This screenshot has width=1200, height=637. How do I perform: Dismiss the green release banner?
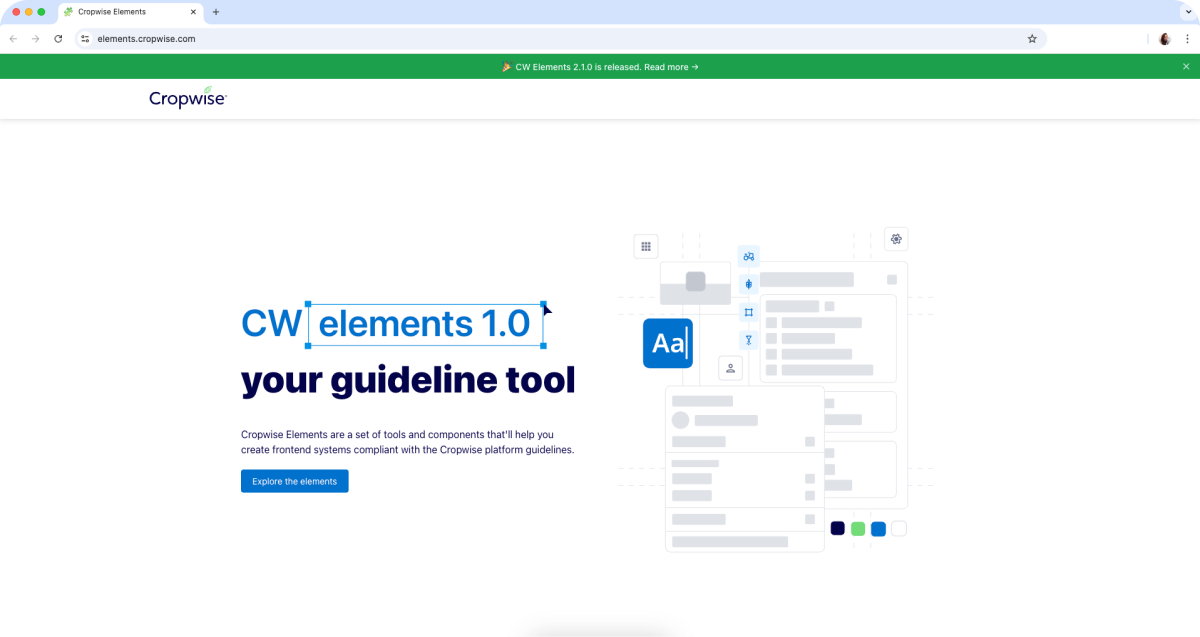coord(1186,67)
